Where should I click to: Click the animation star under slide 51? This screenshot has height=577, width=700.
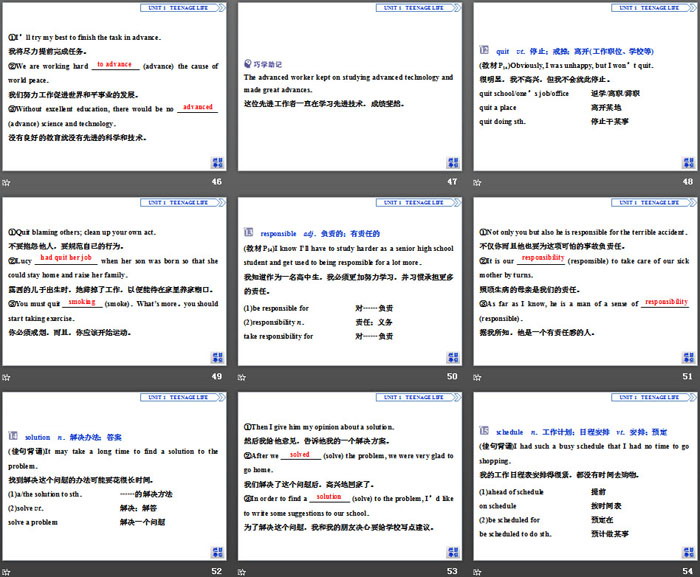pos(477,377)
